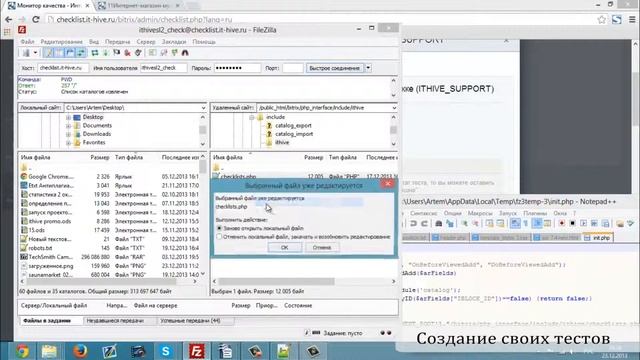Screen dimensions: 640x360
Task: Click the Хост input field
Action: (63, 68)
